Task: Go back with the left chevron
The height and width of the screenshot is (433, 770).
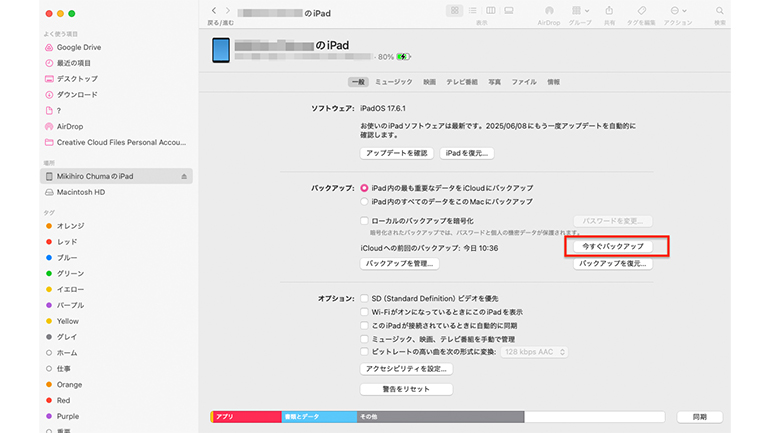Action: (214, 10)
